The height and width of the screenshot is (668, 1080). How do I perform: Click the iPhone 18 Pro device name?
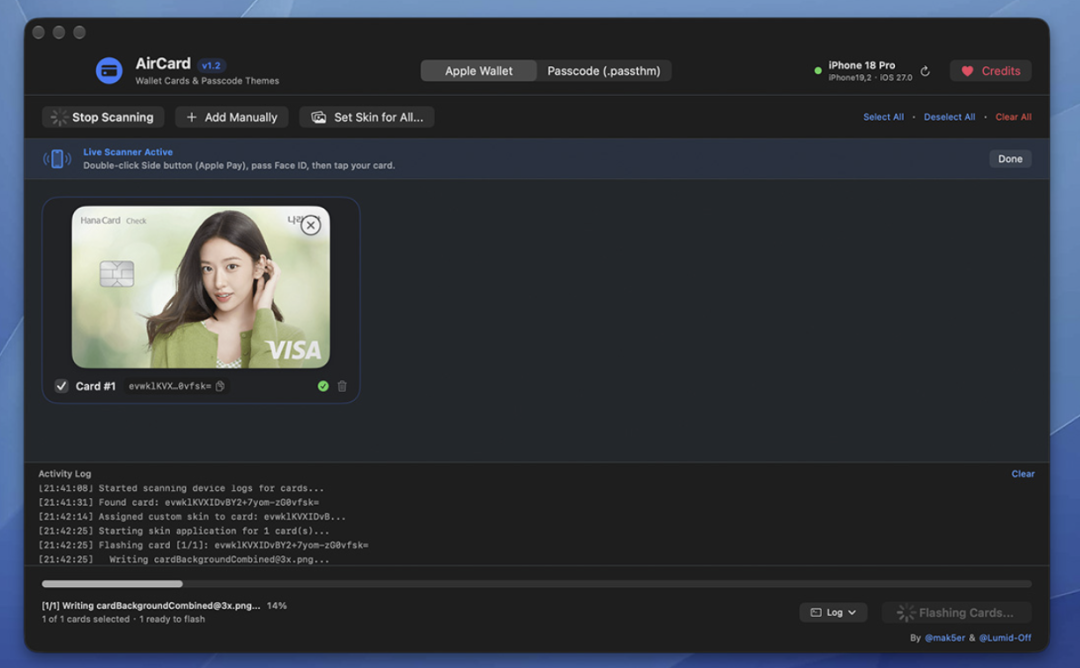[862, 65]
